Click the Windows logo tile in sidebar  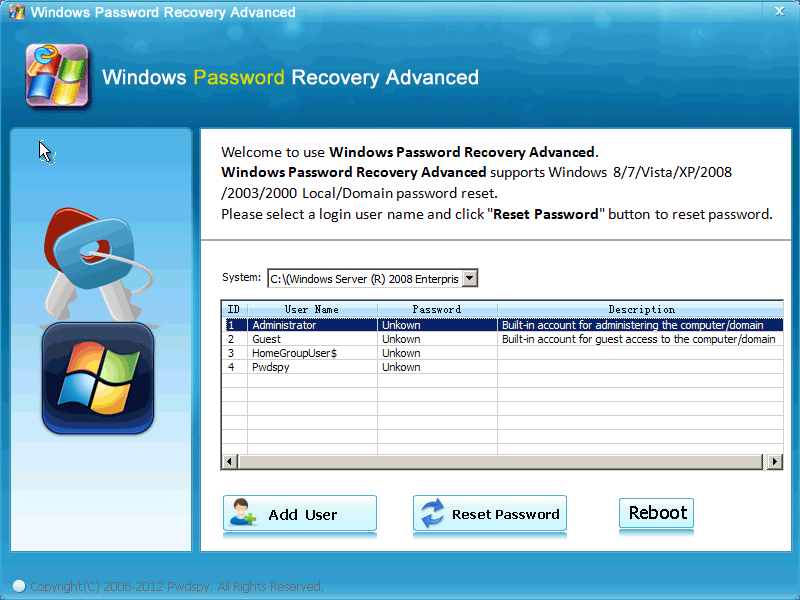coord(98,379)
